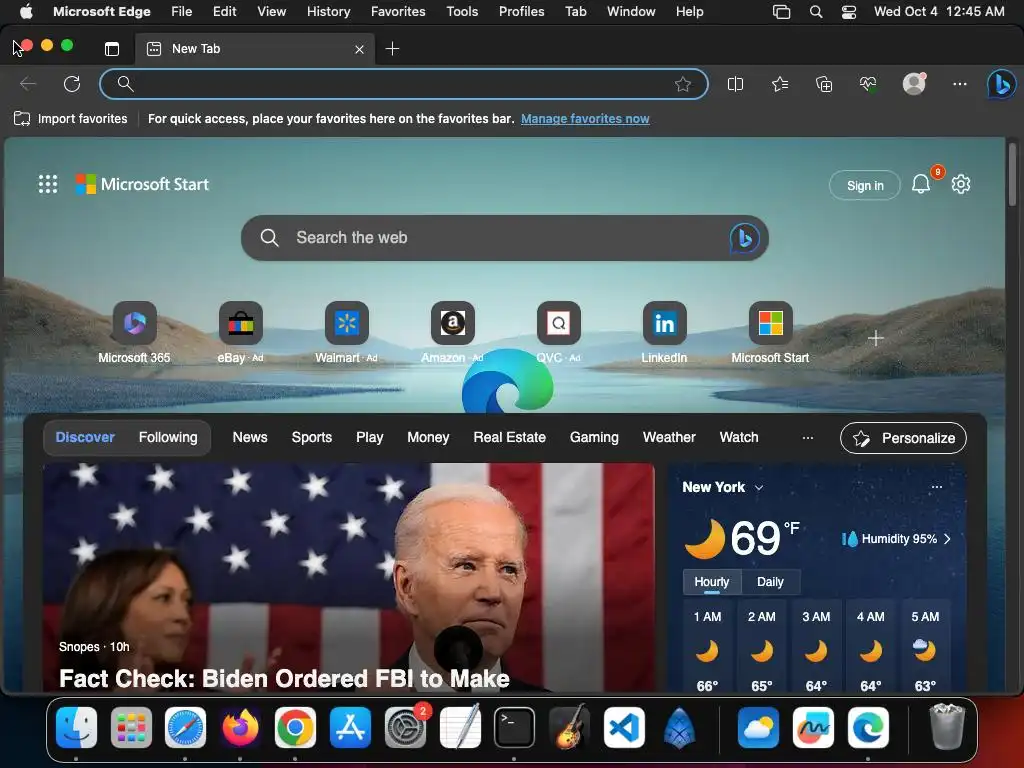The image size is (1024, 768).
Task: Open notifications bell on Microsoft Start
Action: 921,184
